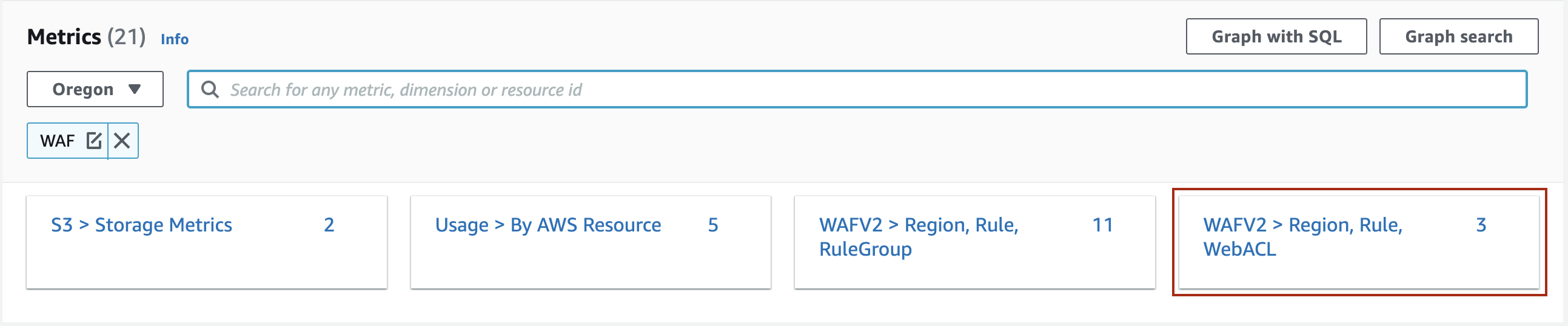
Task: Click the Graph with SQL button
Action: [1276, 36]
